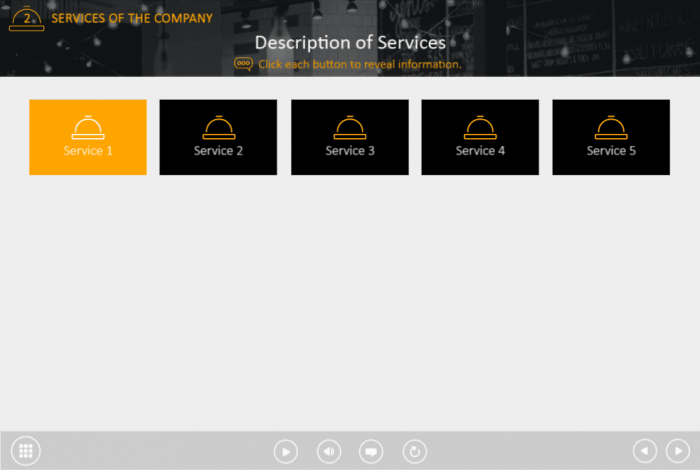Reveal information for Service 3
This screenshot has height=470, width=700.
click(349, 138)
